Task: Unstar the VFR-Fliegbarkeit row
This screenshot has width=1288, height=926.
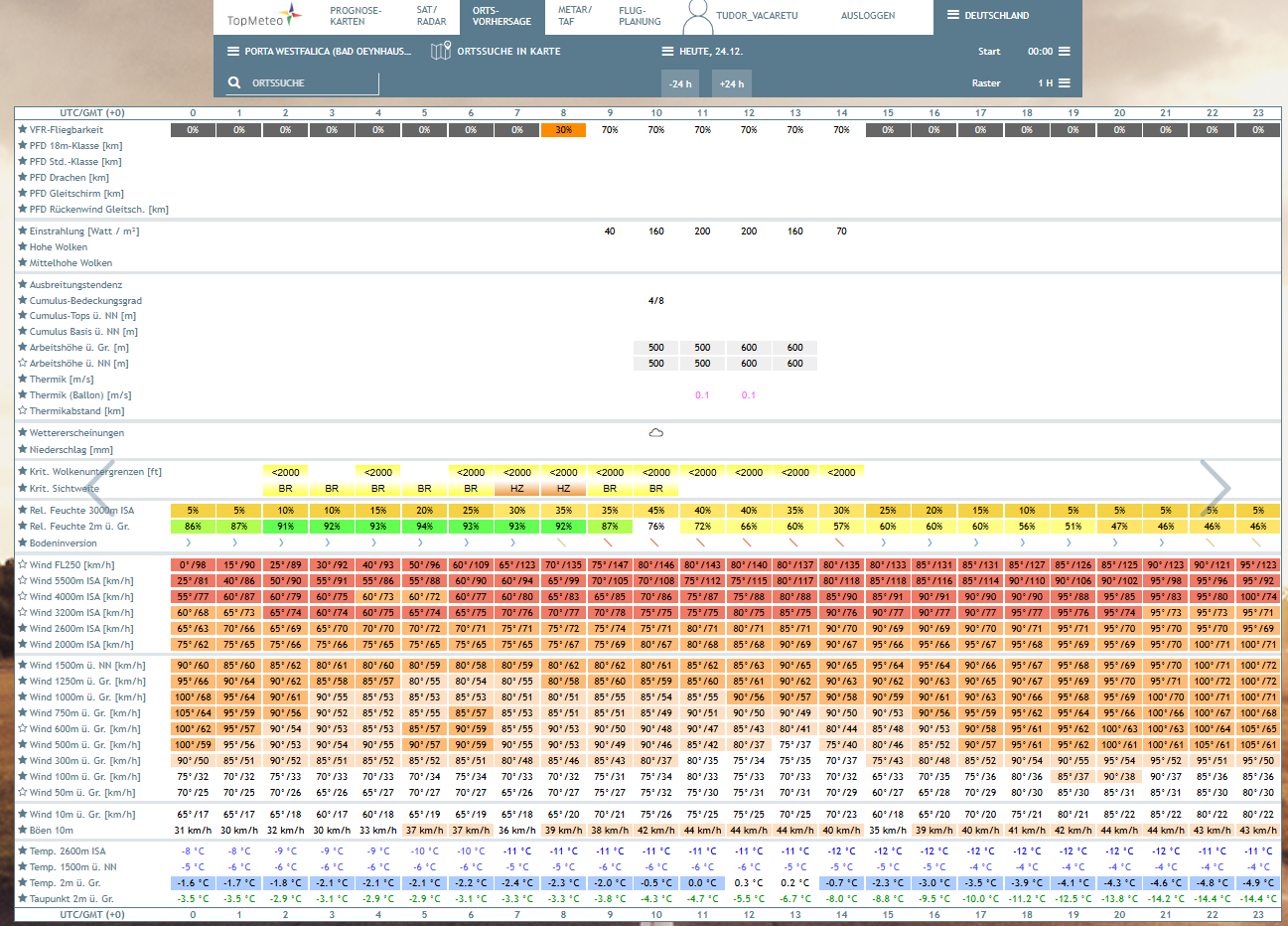Action: click(22, 130)
